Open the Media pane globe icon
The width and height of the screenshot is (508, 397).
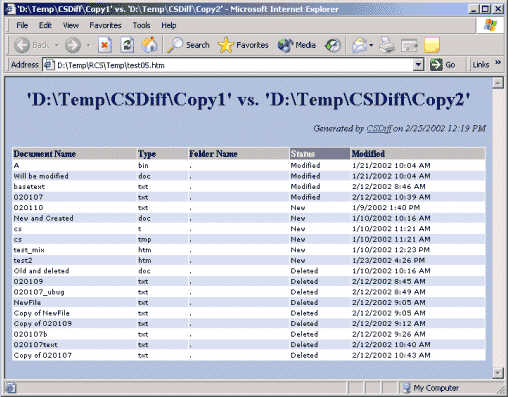(x=296, y=45)
